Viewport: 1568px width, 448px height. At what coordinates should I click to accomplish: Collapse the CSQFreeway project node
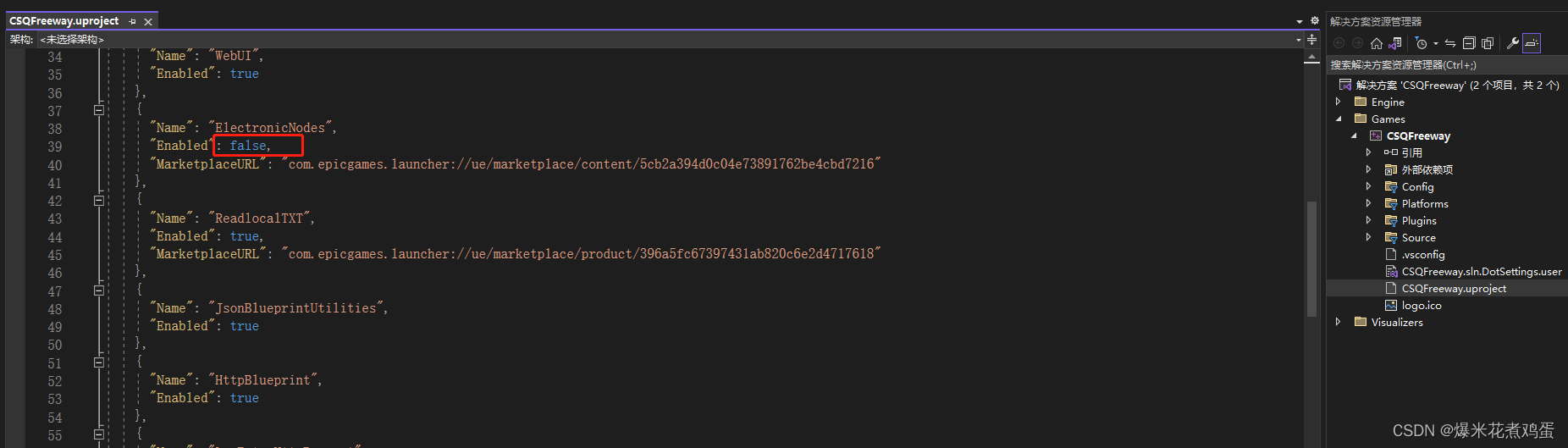pos(1354,136)
